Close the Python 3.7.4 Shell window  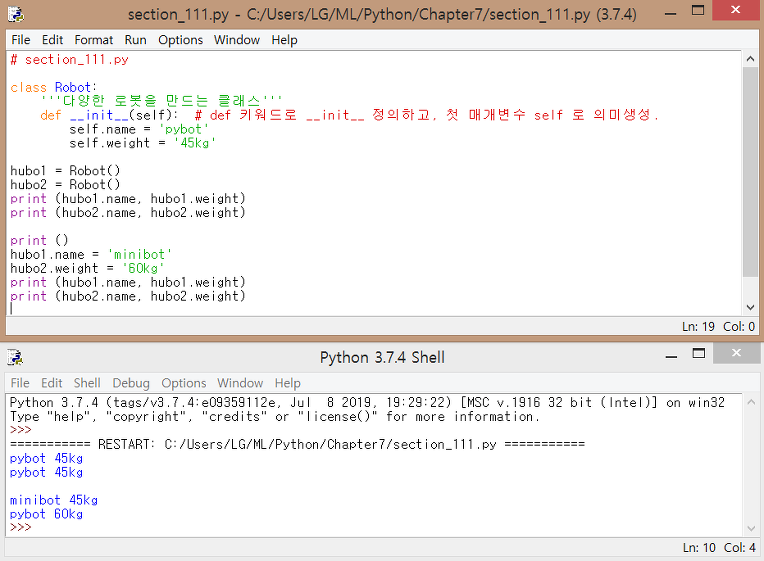coord(736,353)
